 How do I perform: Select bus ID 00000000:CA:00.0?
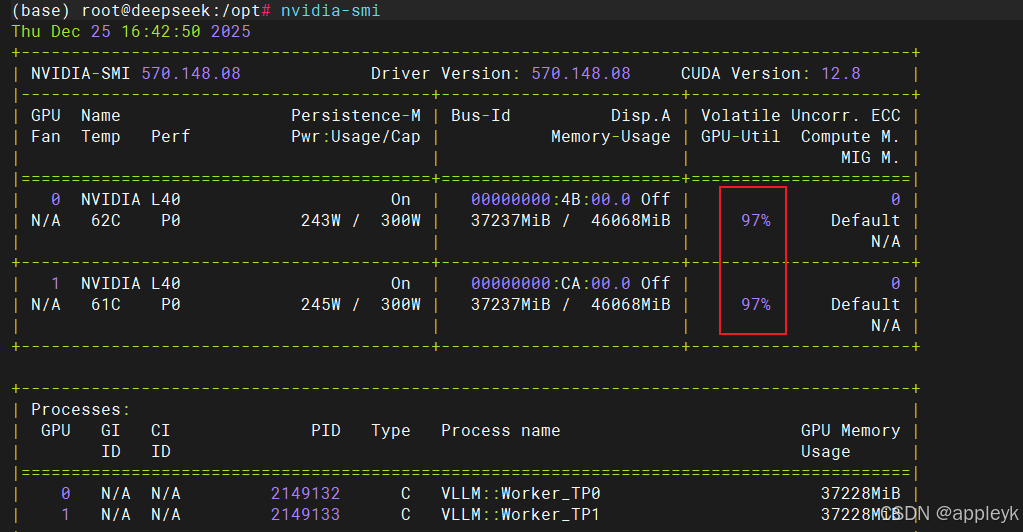click(551, 283)
